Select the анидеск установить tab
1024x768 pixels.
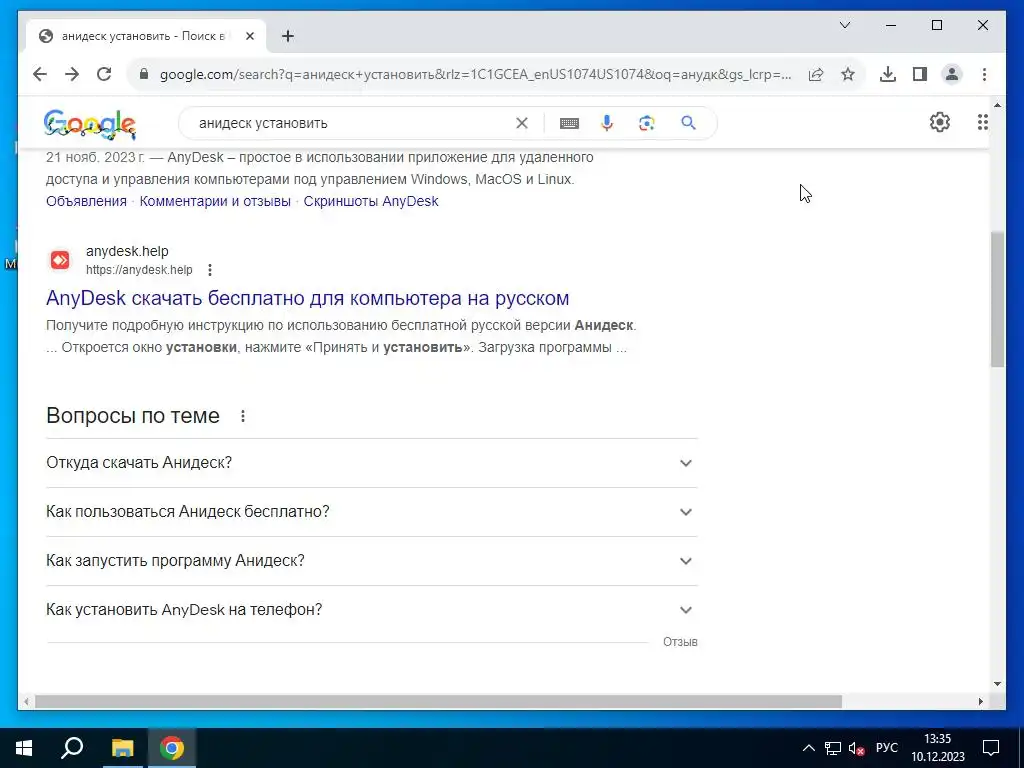[145, 36]
